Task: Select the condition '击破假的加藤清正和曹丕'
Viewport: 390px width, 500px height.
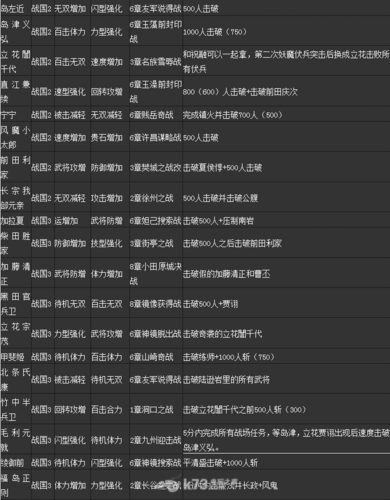Action: click(226, 274)
